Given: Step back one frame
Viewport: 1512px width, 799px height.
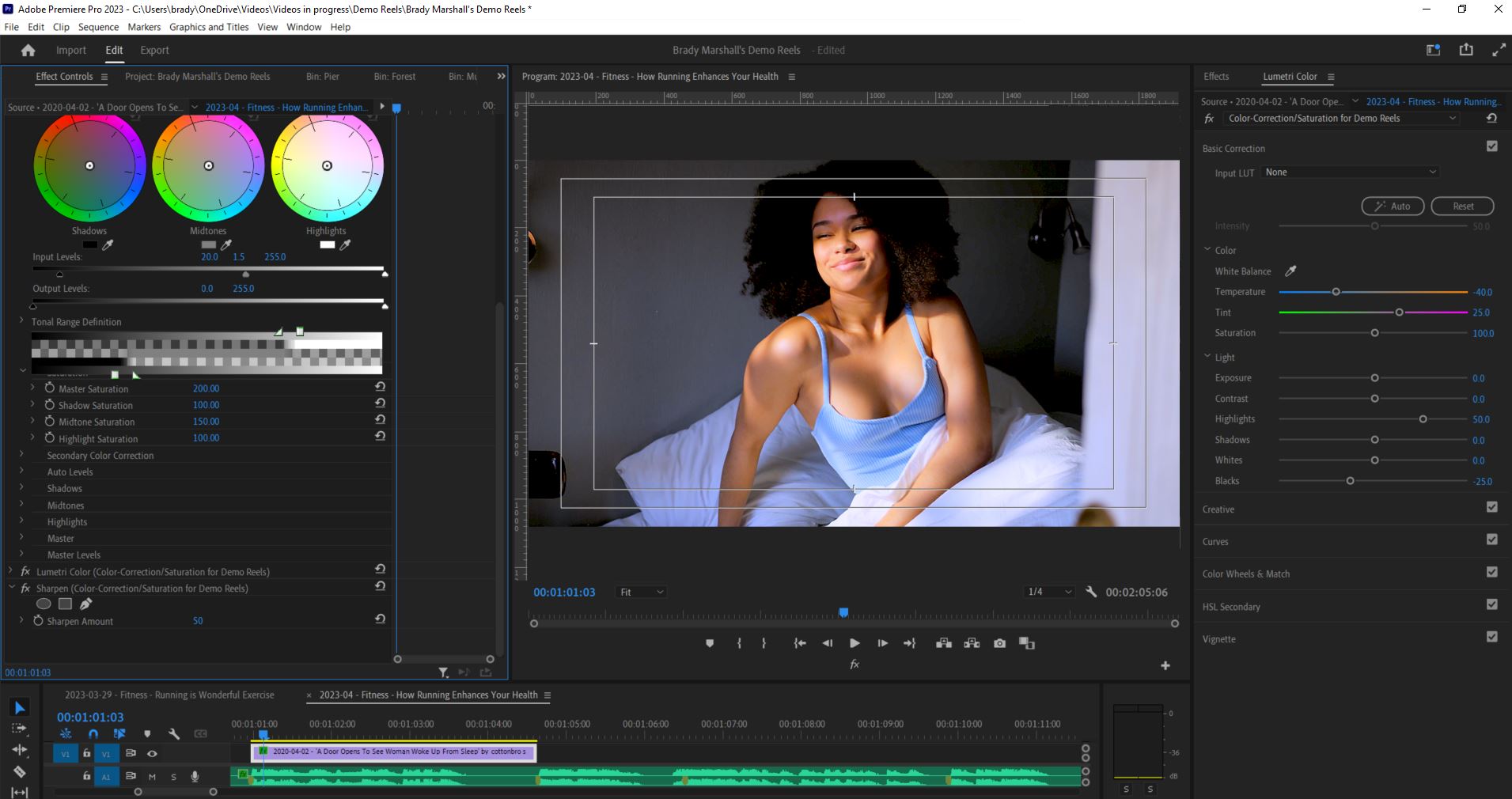Looking at the screenshot, I should pyautogui.click(x=828, y=643).
